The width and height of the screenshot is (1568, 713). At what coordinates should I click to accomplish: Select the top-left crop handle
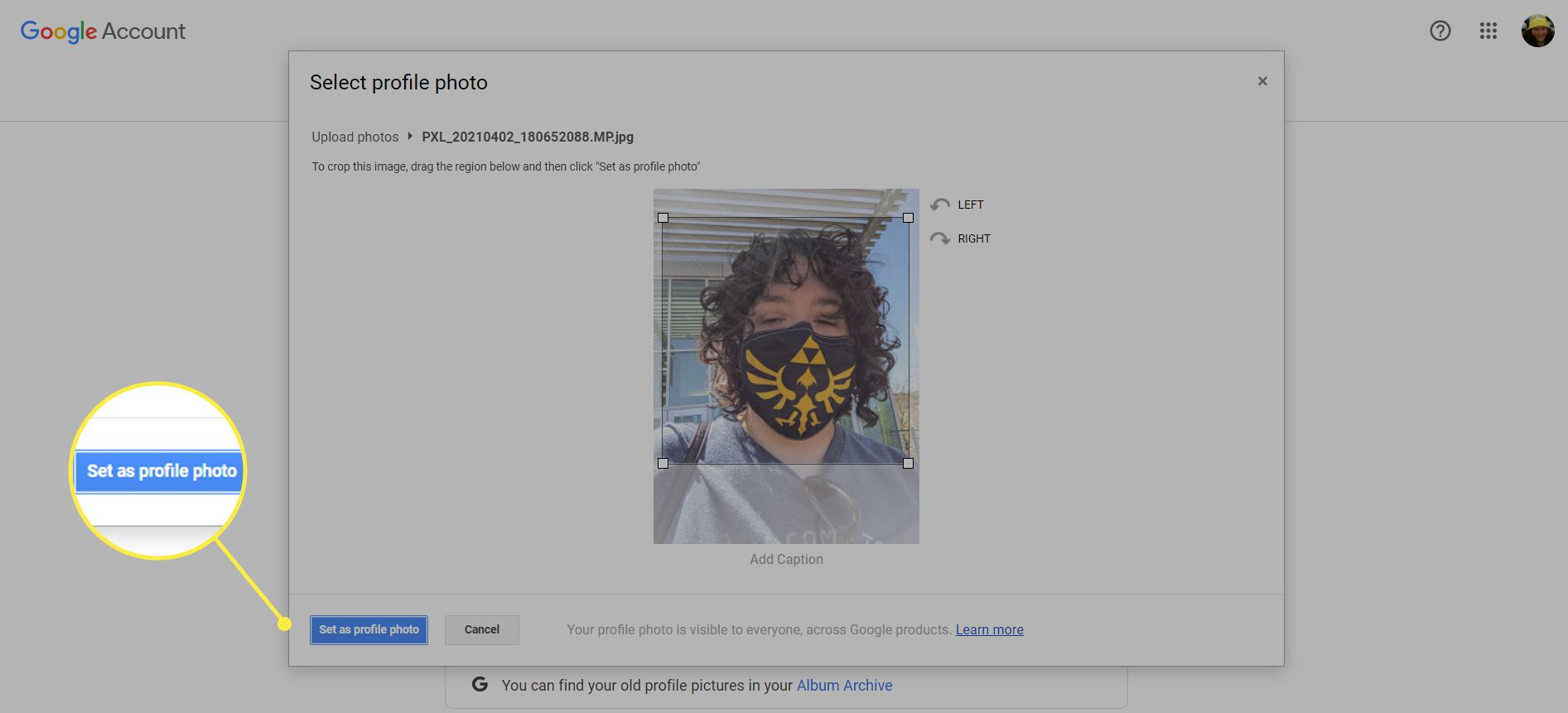tap(663, 218)
